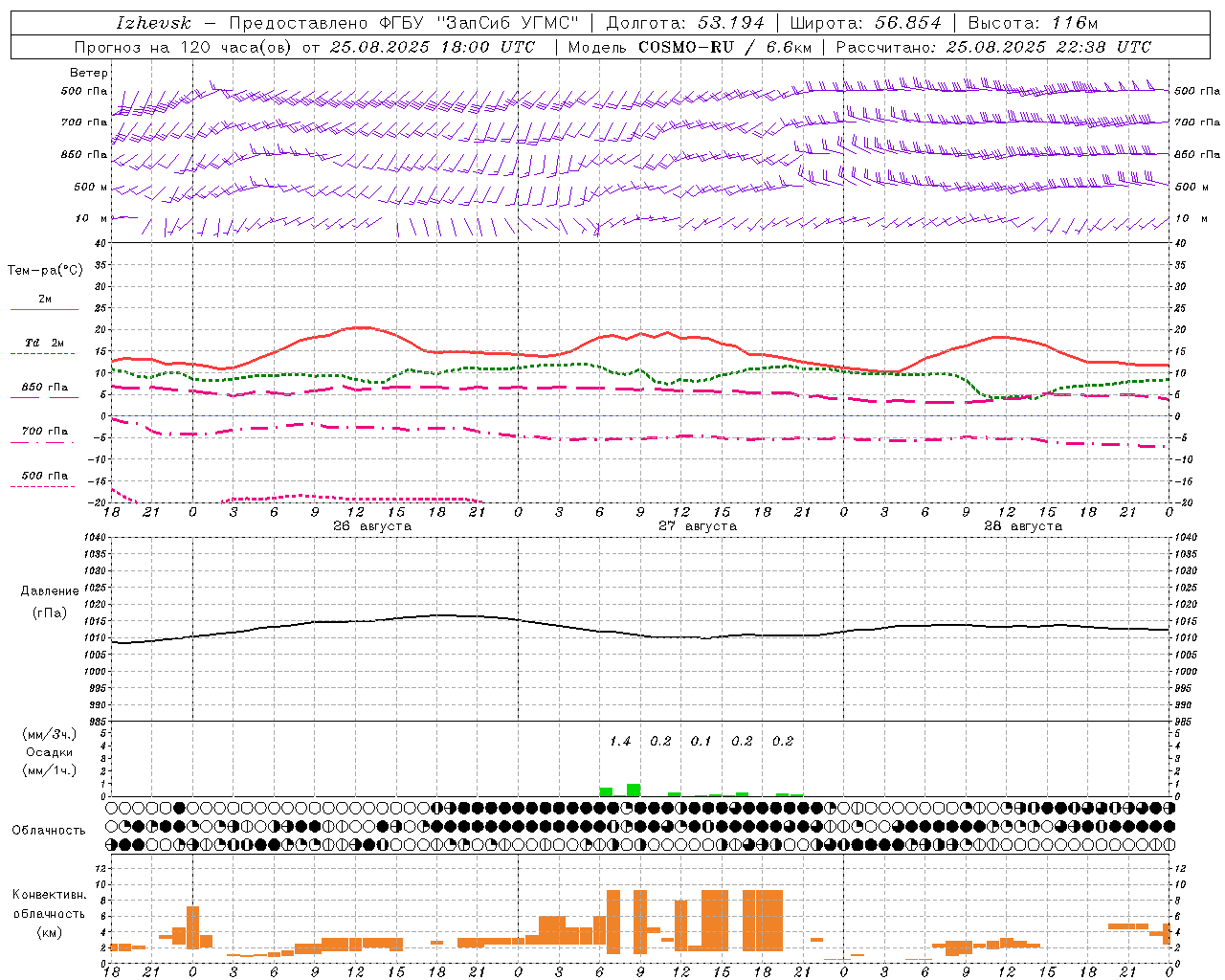The width and height of the screenshot is (1225, 980).
Task: Click the 26 августа date label
Action: (x=372, y=526)
